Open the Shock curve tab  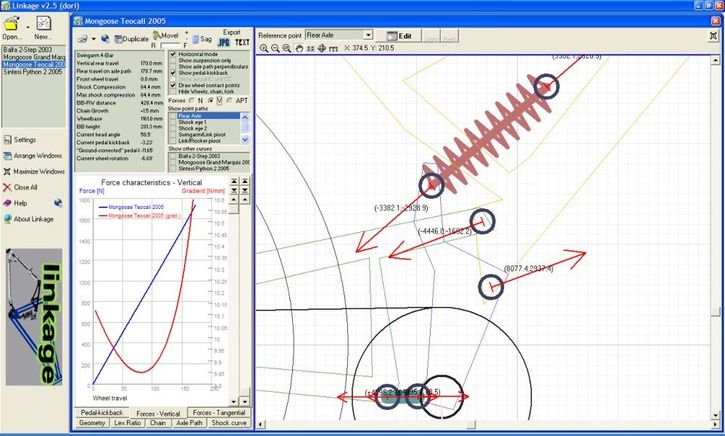pos(229,423)
